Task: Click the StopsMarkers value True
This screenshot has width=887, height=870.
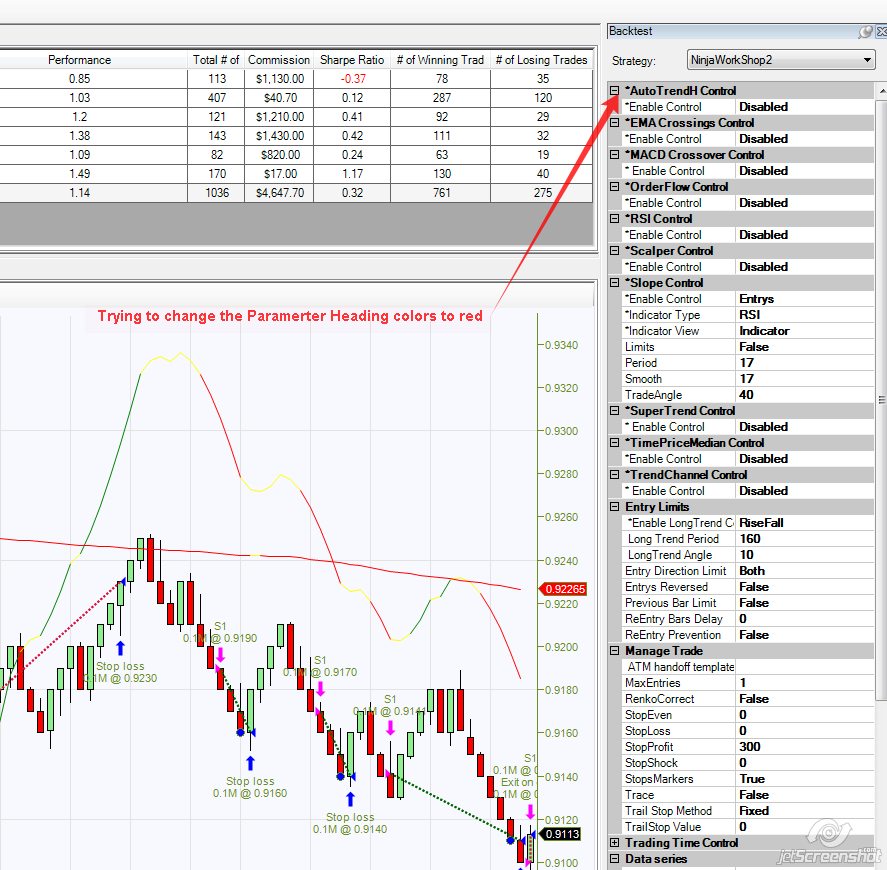Action: click(804, 779)
